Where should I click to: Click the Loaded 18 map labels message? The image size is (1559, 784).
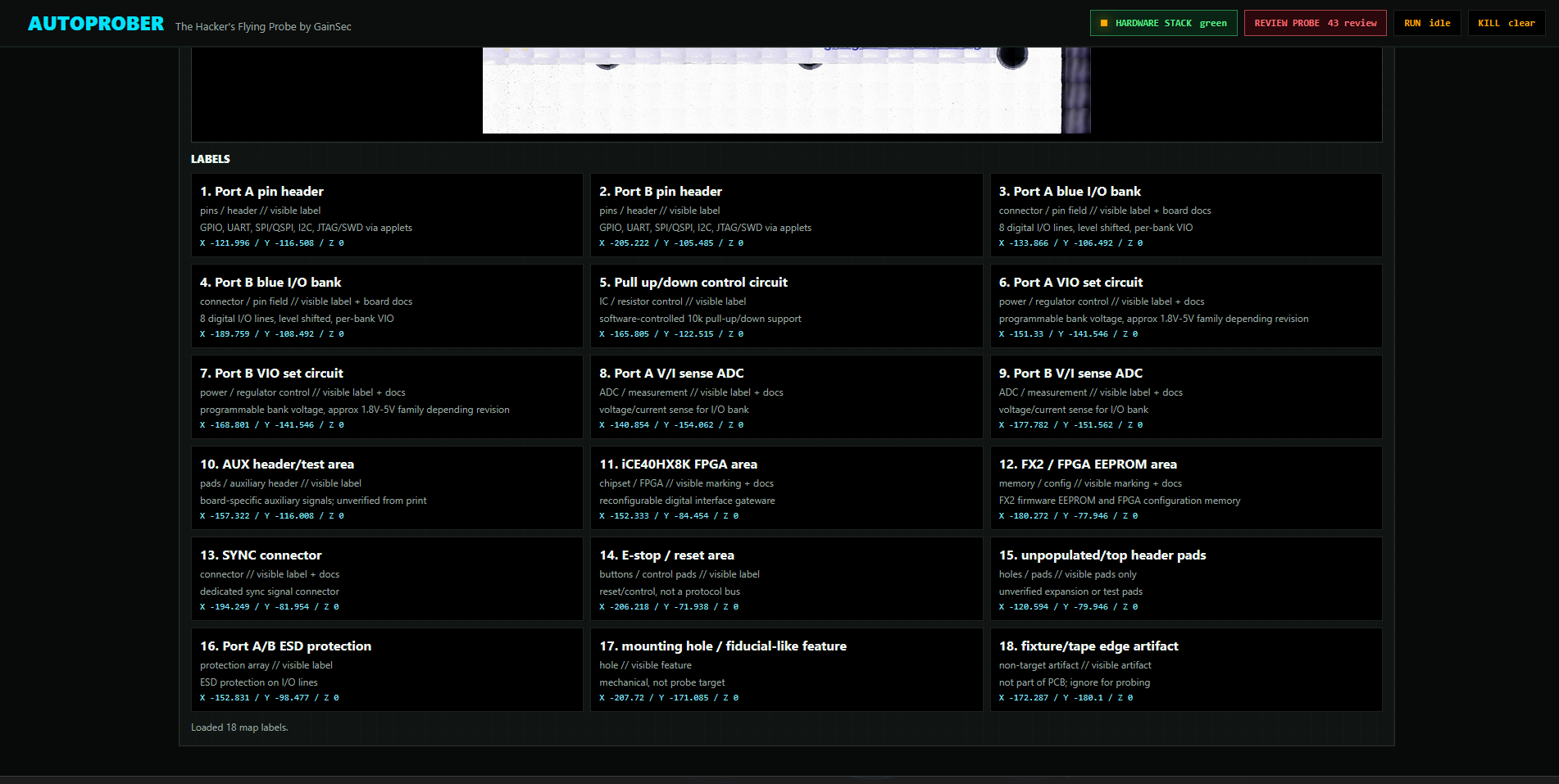tap(239, 727)
